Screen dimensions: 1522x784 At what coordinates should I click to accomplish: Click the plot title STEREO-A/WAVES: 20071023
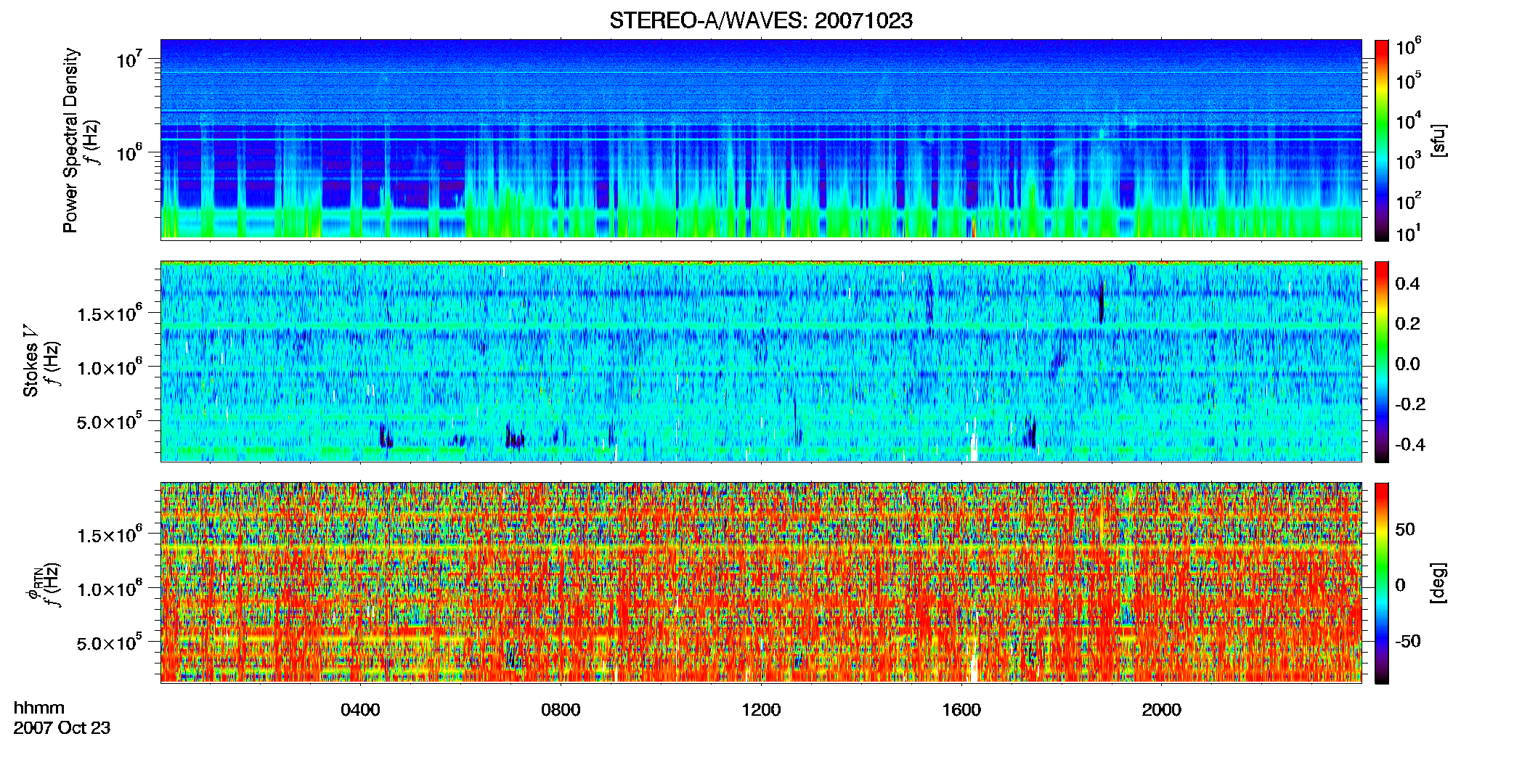761,21
